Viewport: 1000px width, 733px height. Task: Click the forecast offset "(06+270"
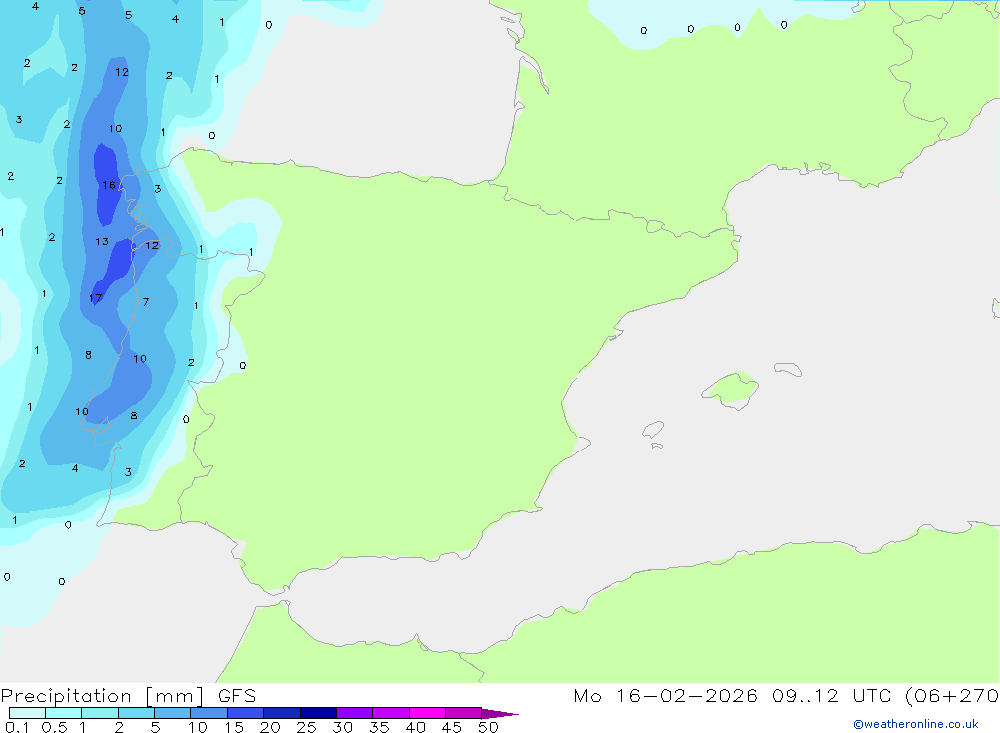[x=952, y=695]
